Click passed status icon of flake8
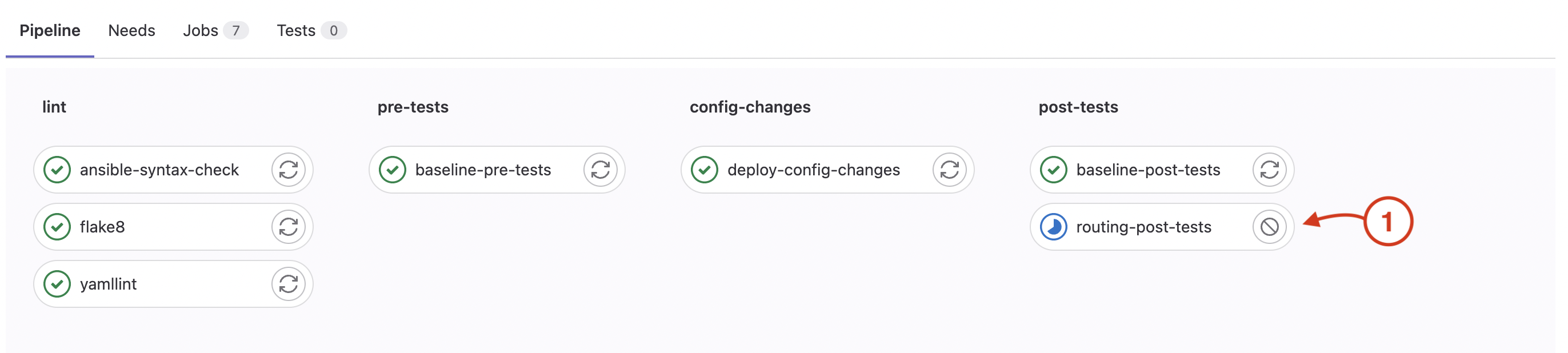 tap(57, 227)
